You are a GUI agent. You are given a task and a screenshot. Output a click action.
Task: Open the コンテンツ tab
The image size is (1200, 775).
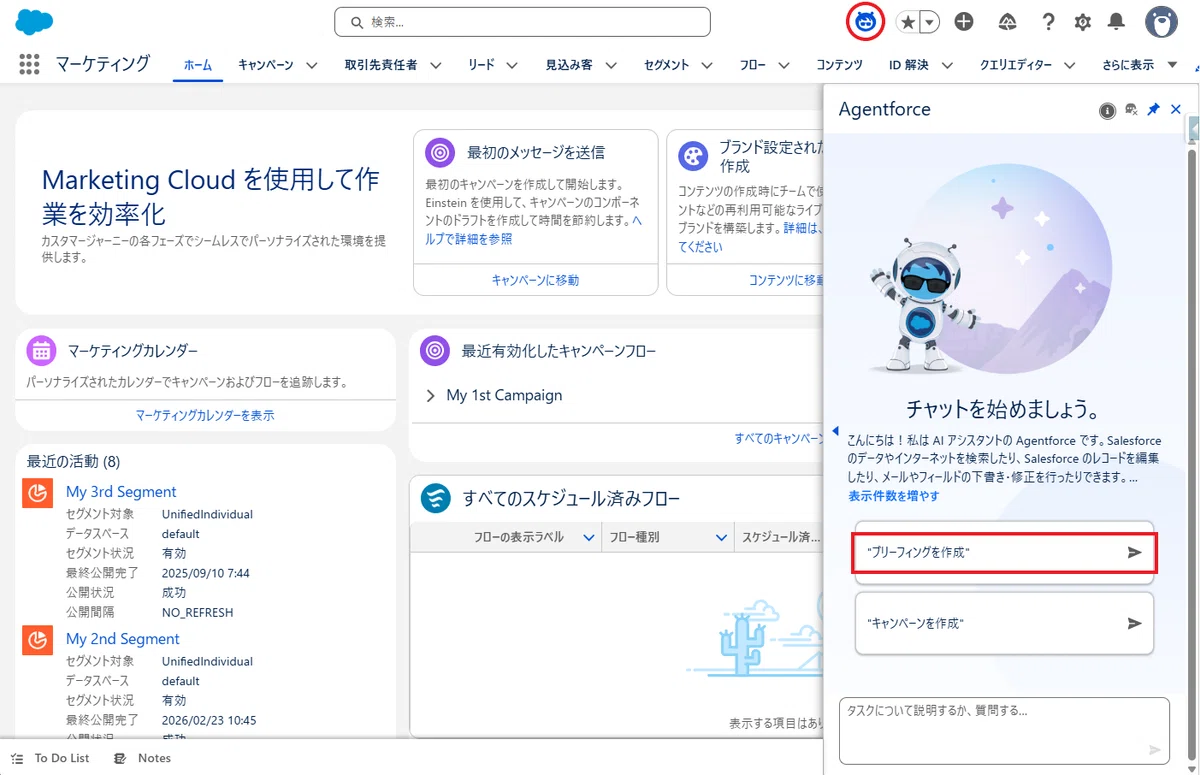(839, 65)
